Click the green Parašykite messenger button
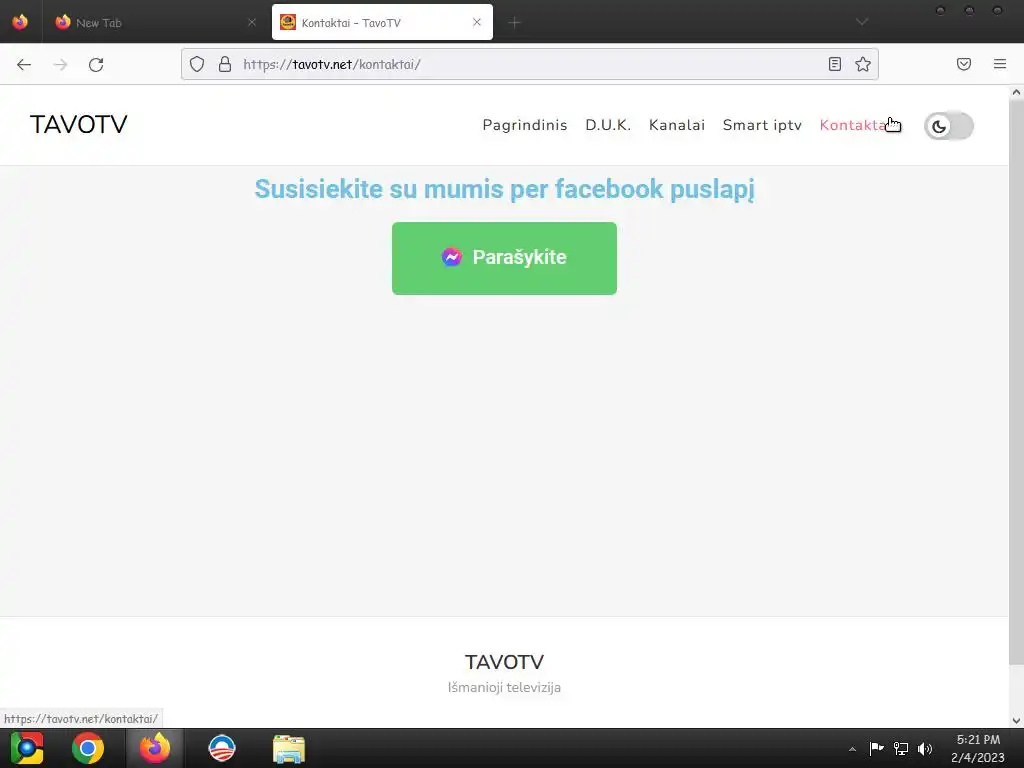Screen dimensions: 1024x768 point(504,258)
